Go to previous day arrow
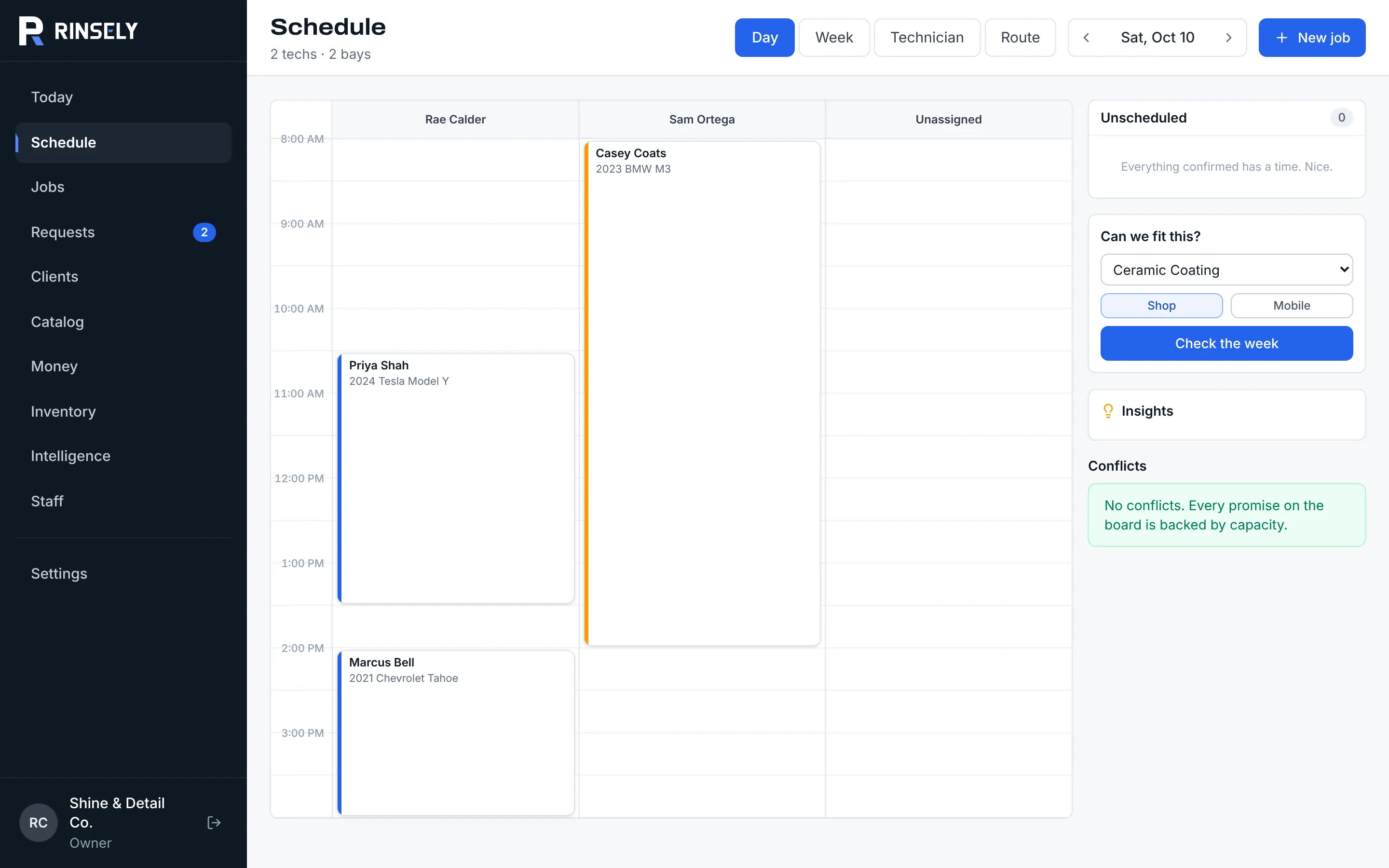Image resolution: width=1389 pixels, height=868 pixels. point(1086,37)
